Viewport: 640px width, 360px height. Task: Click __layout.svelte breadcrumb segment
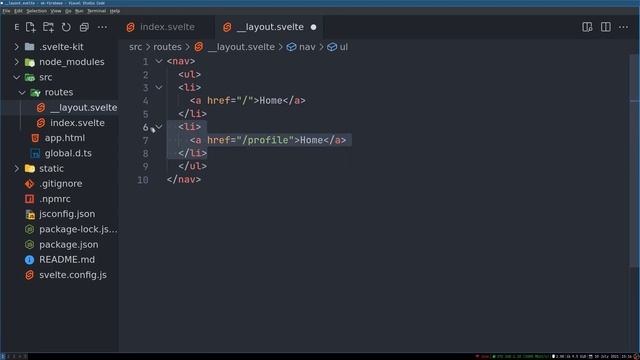[241, 47]
